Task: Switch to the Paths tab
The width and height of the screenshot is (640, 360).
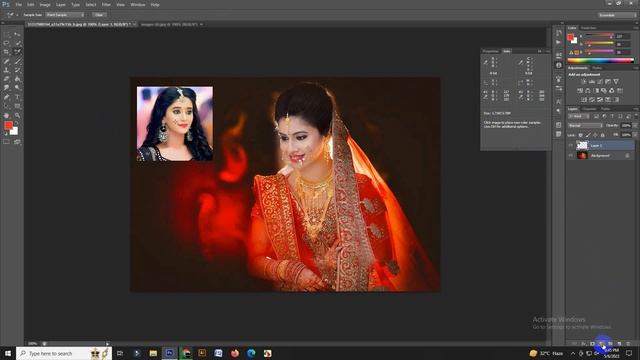Action: point(605,109)
